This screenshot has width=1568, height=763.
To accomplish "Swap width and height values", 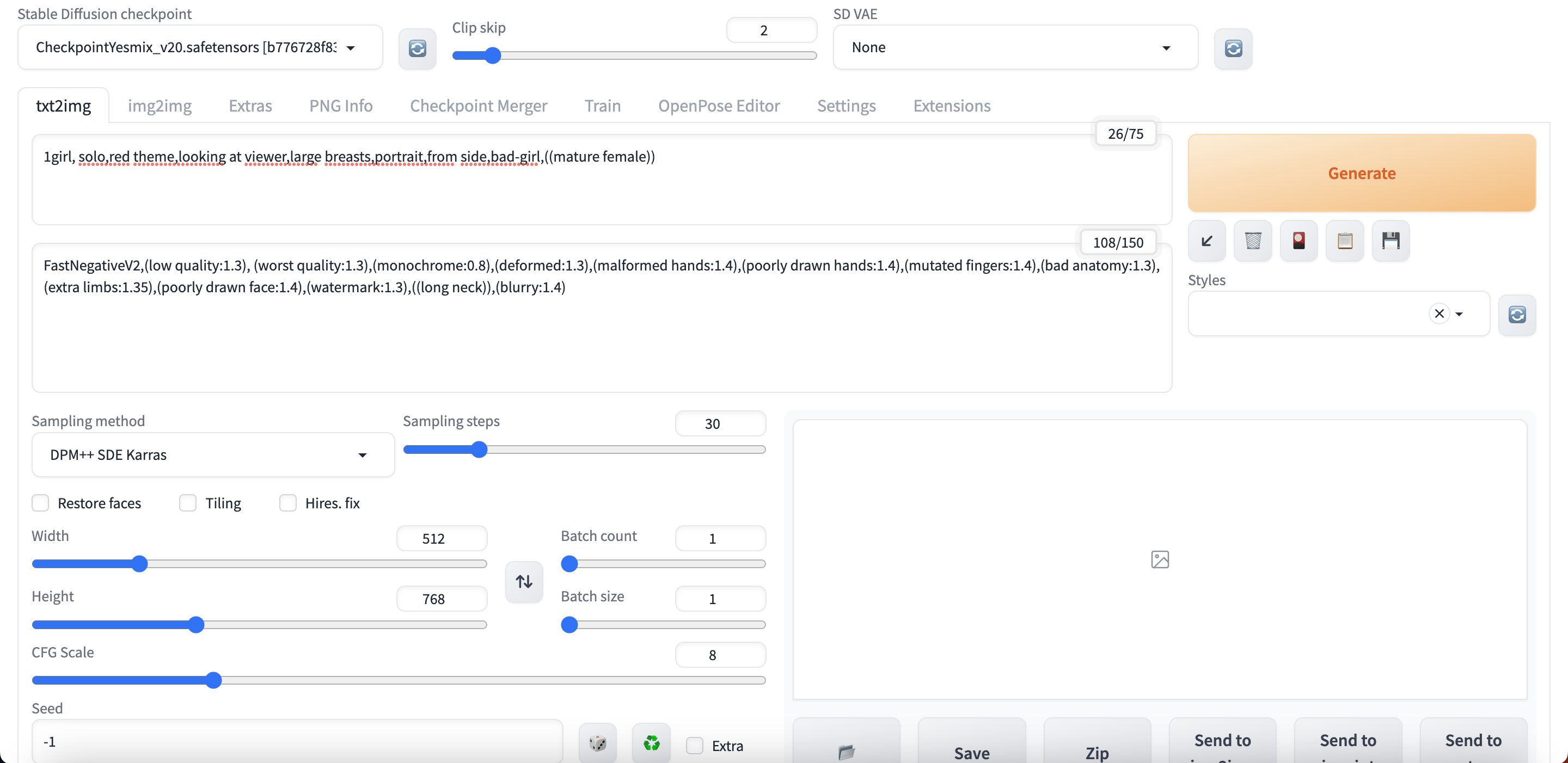I will pyautogui.click(x=524, y=582).
